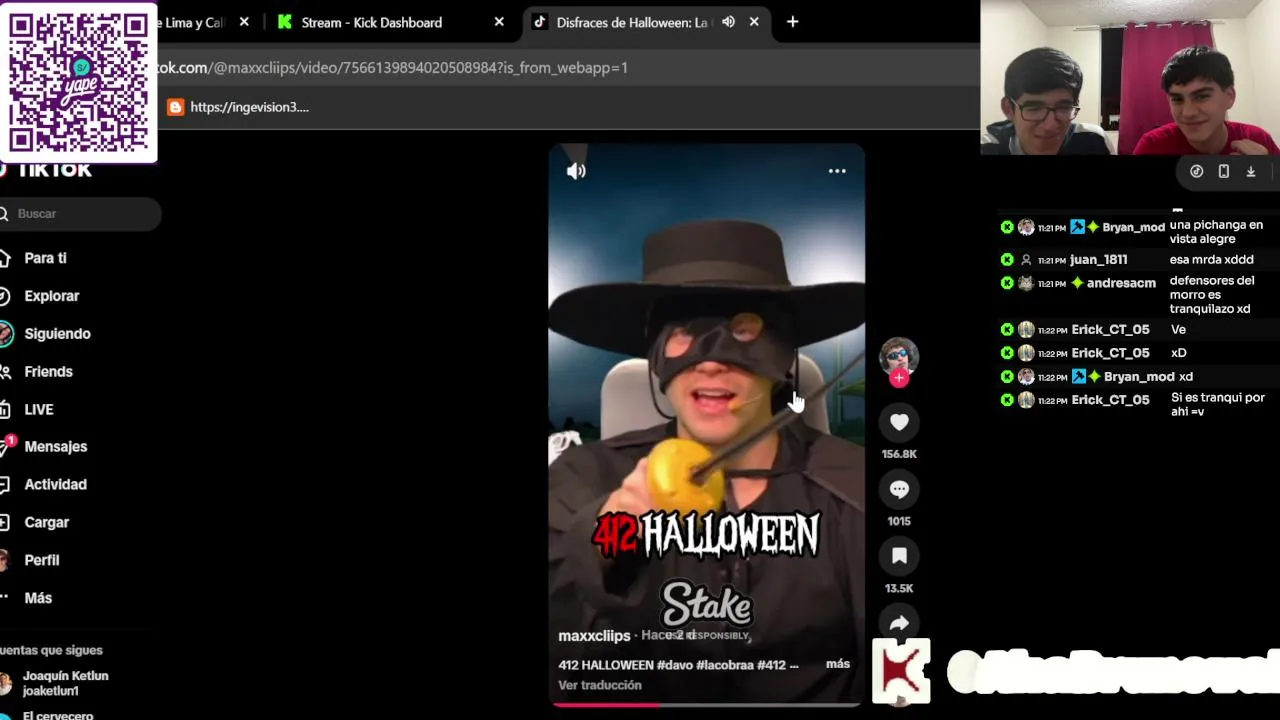1280x720 pixels.
Task: Open El cervecero followed account
Action: 58,715
